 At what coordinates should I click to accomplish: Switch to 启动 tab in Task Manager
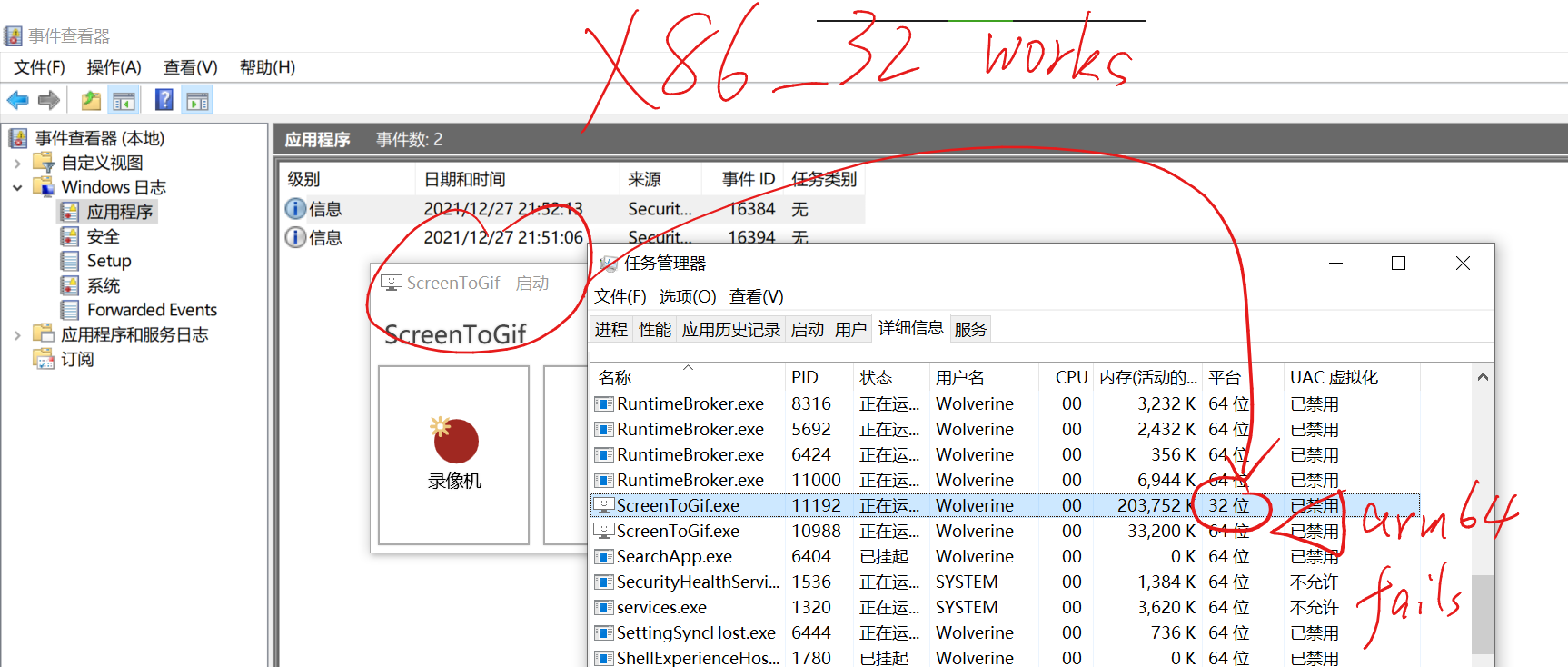808,330
